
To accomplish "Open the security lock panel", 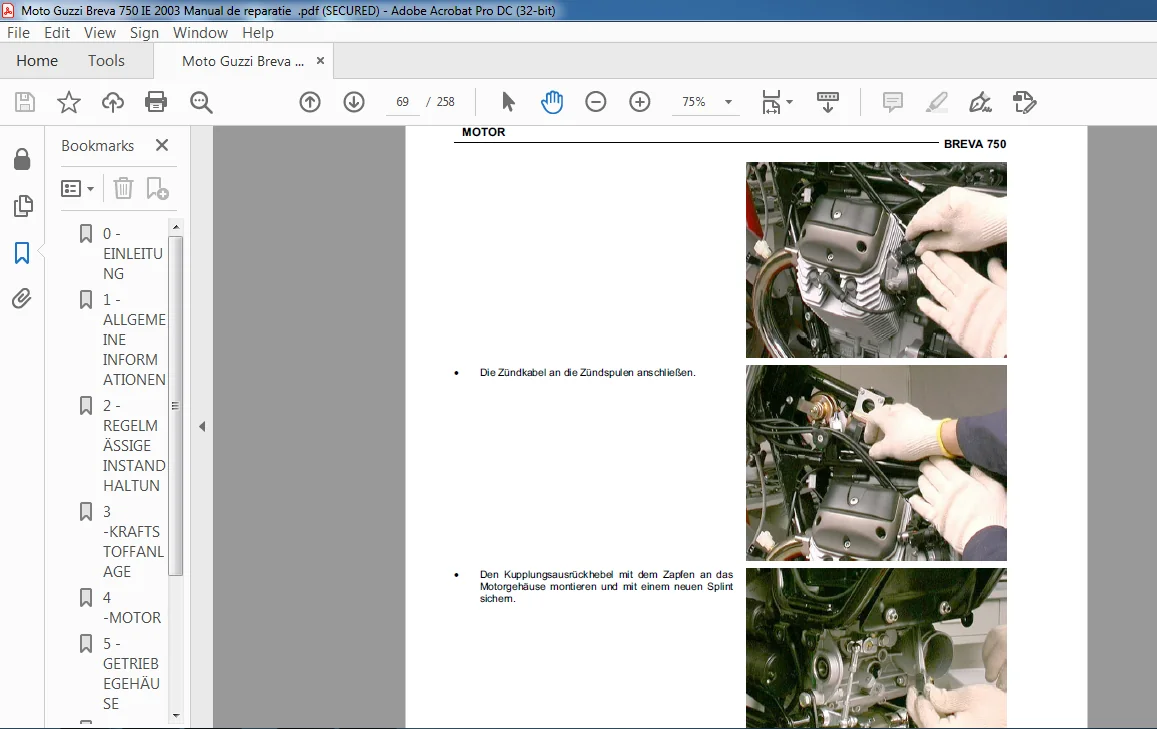I will (22, 159).
